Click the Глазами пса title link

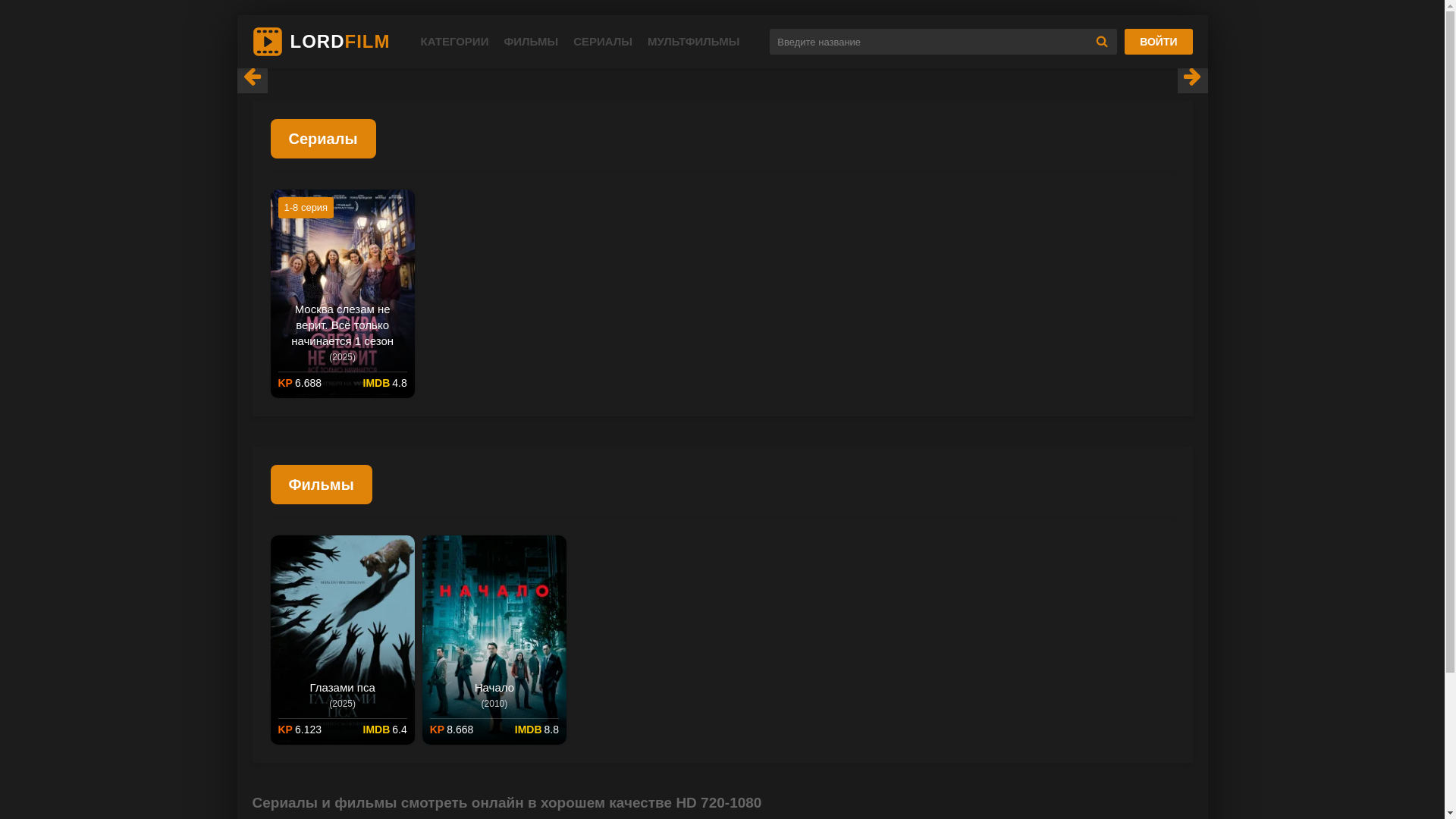(x=342, y=688)
